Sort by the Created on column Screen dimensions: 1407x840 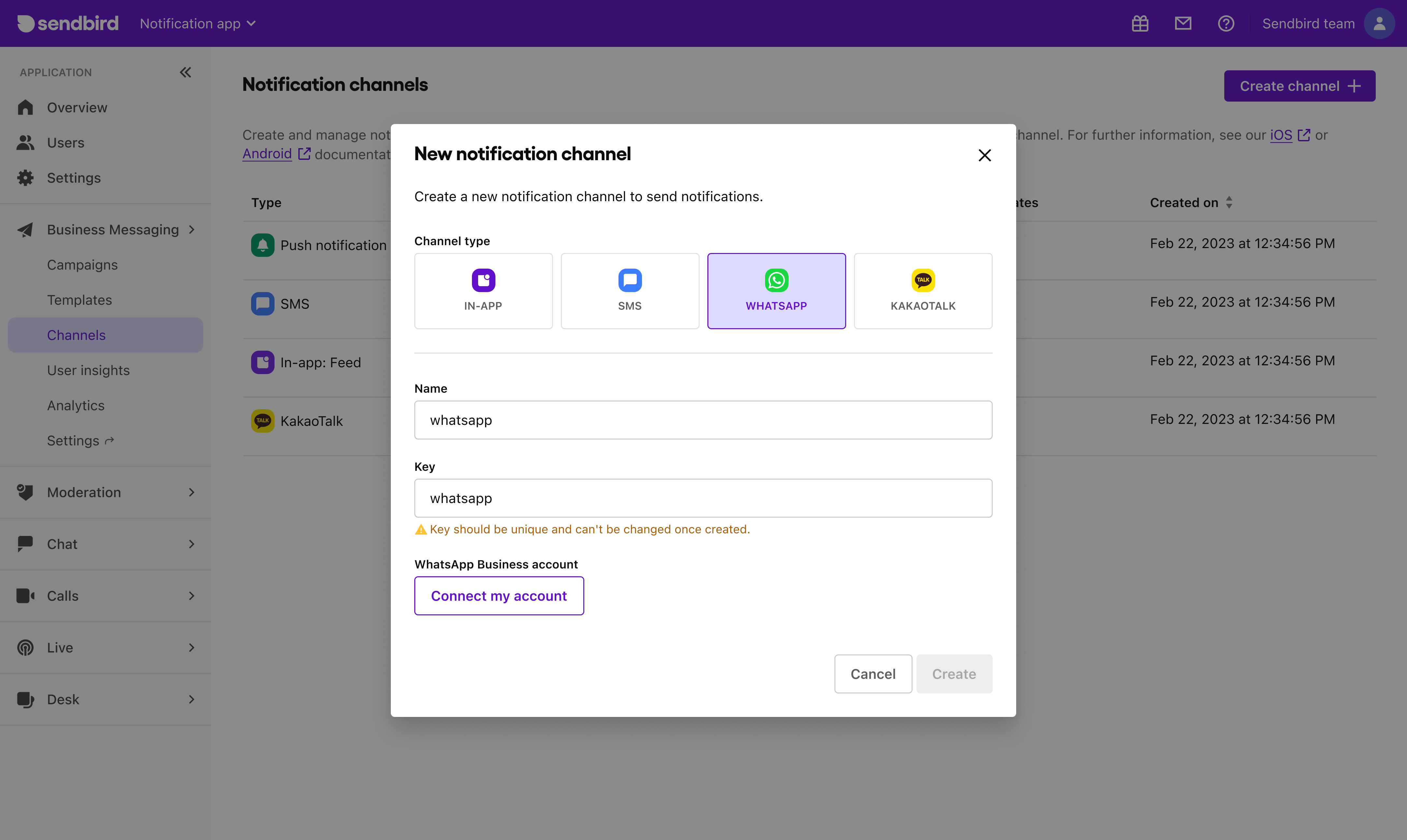(1191, 203)
